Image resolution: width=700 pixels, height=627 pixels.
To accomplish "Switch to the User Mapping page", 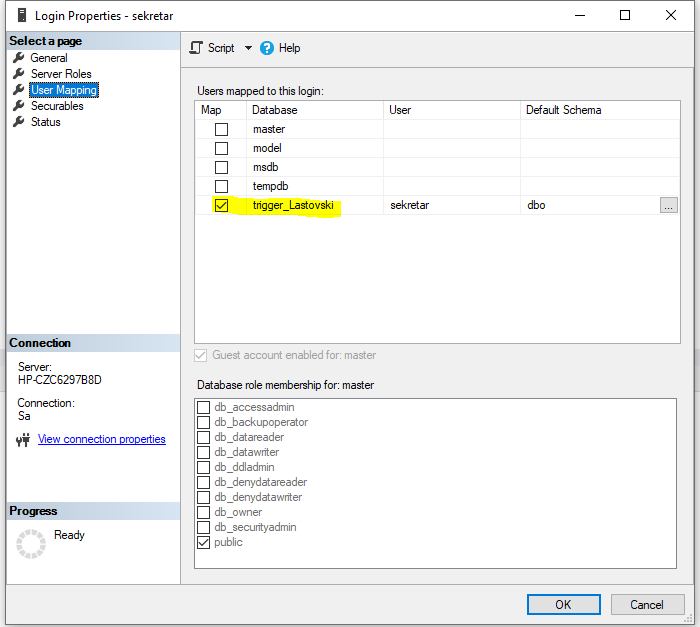I will (63, 90).
